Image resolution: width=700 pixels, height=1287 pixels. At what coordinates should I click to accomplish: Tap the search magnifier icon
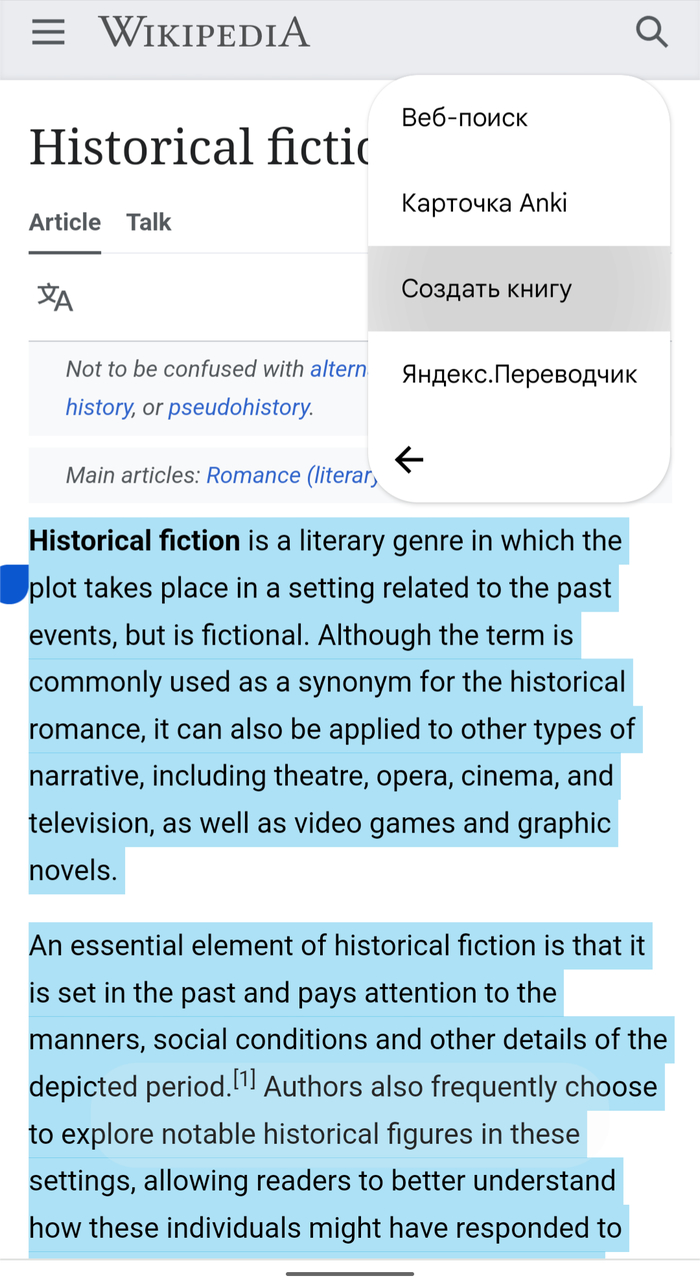[x=652, y=33]
